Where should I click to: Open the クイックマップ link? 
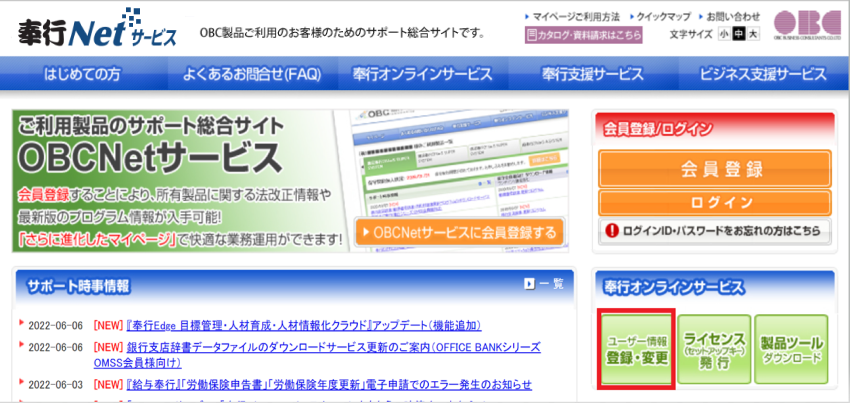[x=664, y=17]
